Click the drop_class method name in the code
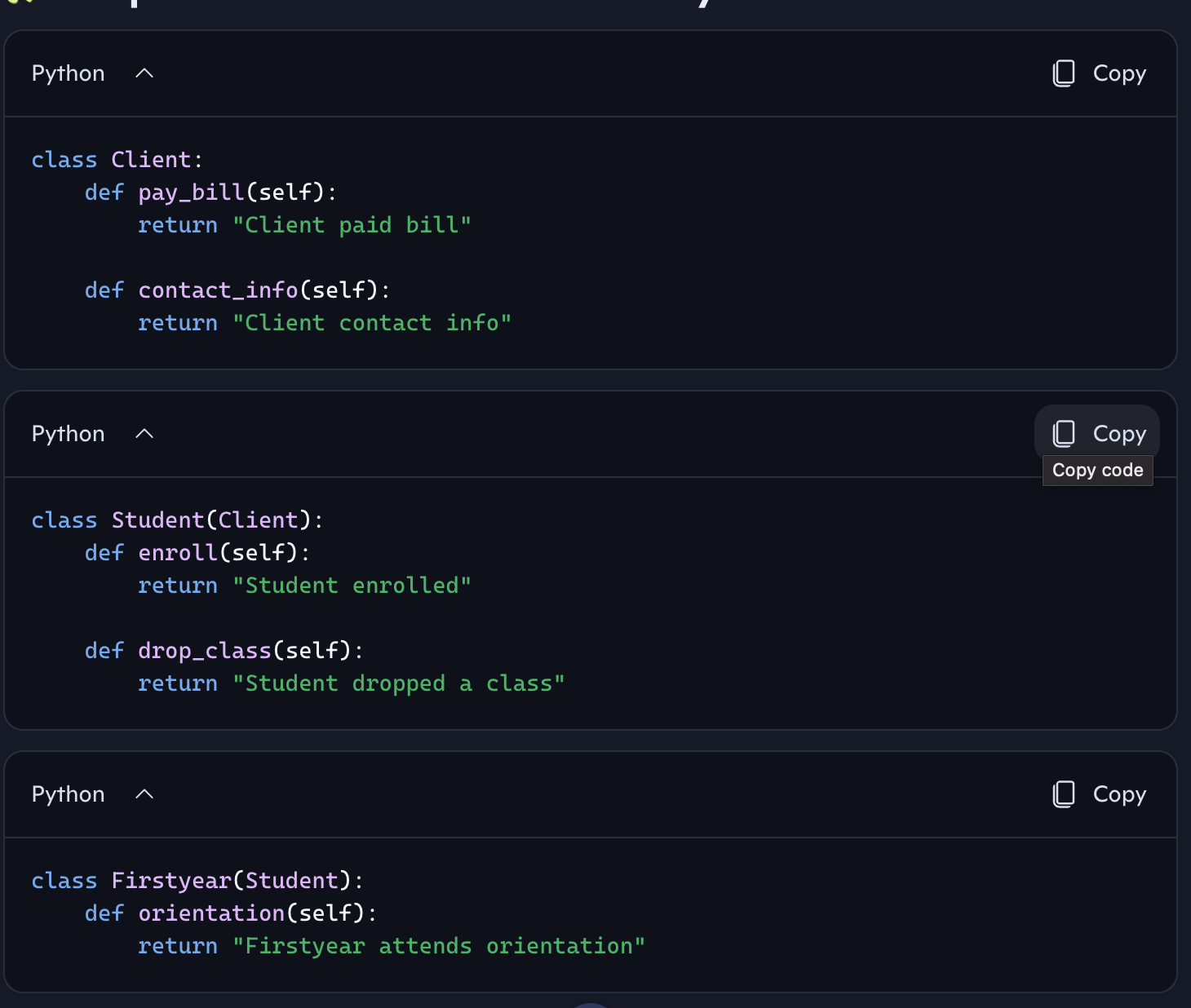This screenshot has height=1008, width=1191. point(204,651)
